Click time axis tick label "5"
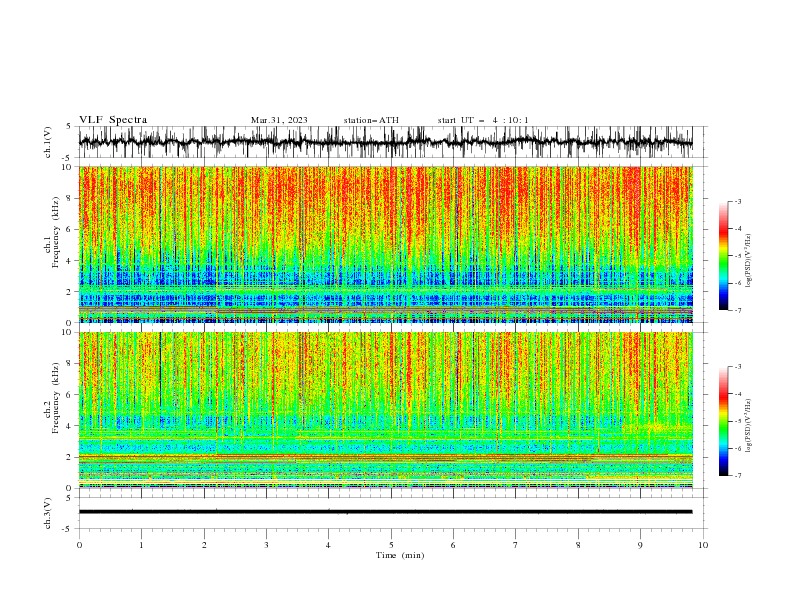This screenshot has height=612, width=792. tap(391, 545)
